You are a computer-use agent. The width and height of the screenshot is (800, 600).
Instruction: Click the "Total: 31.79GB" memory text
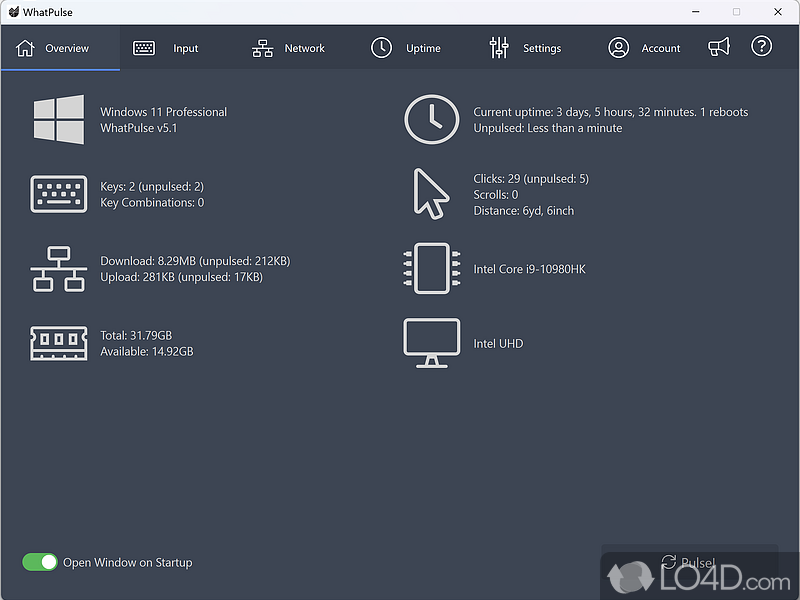coord(136,335)
